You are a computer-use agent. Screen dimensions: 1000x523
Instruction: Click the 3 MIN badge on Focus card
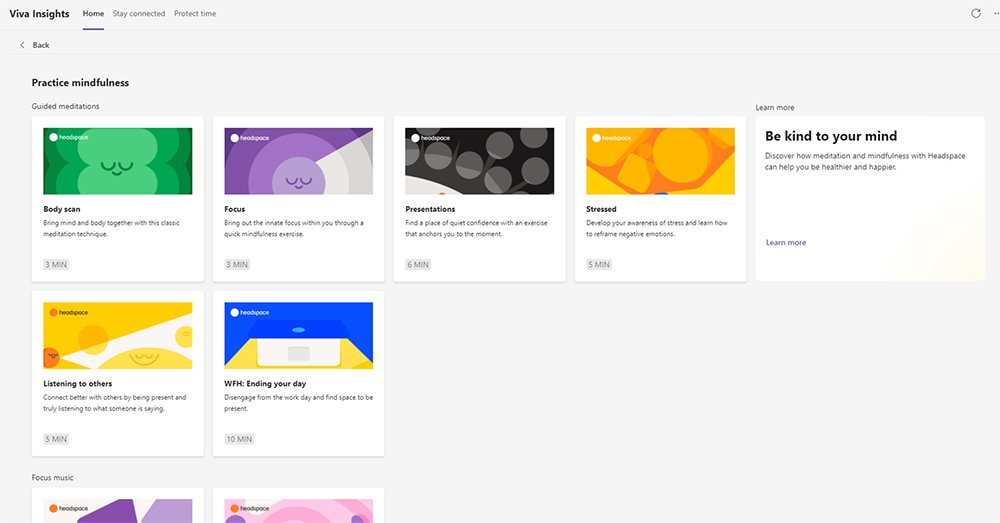[237, 265]
